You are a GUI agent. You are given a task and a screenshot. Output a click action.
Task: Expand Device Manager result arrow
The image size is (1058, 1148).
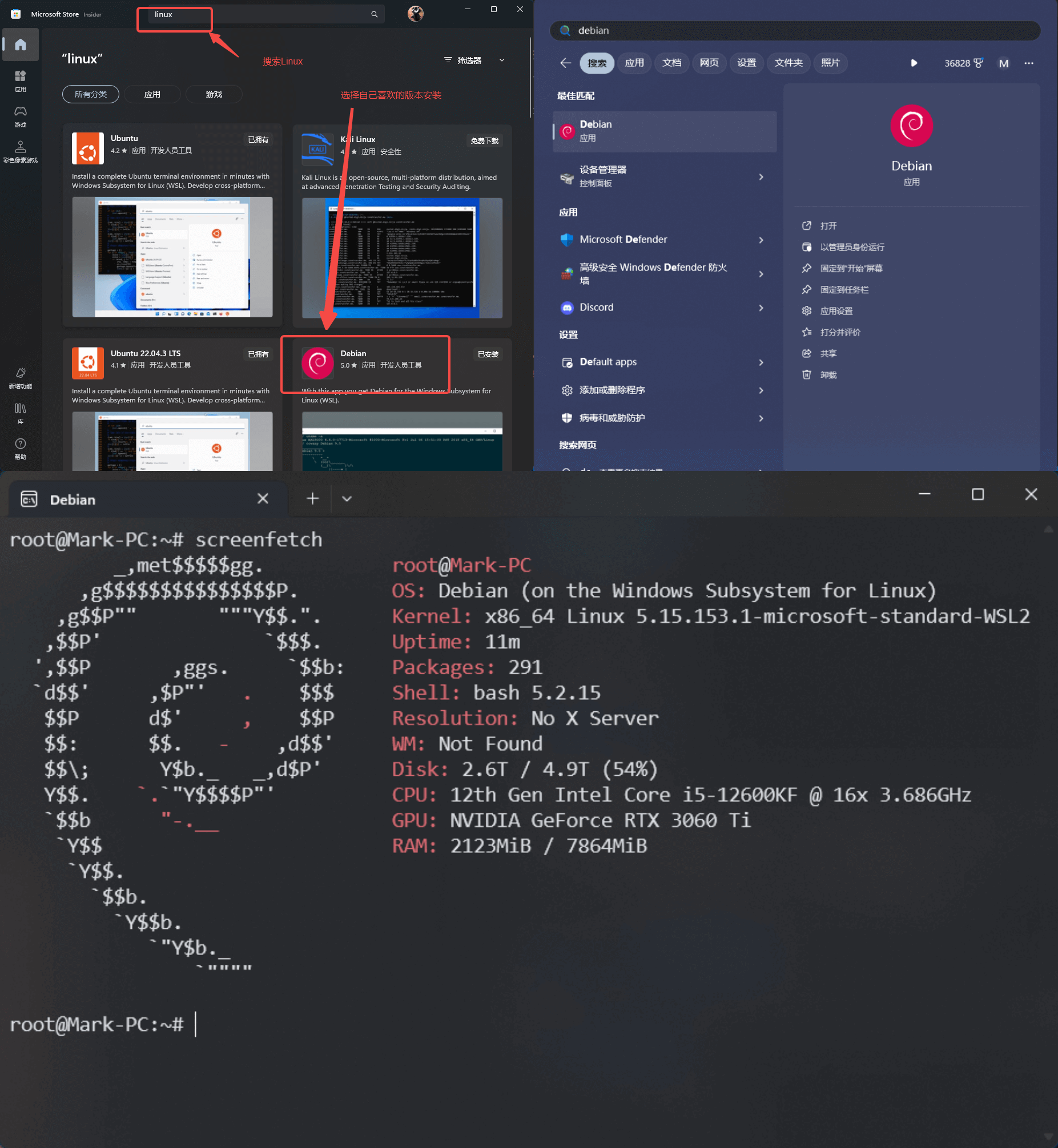click(x=761, y=177)
